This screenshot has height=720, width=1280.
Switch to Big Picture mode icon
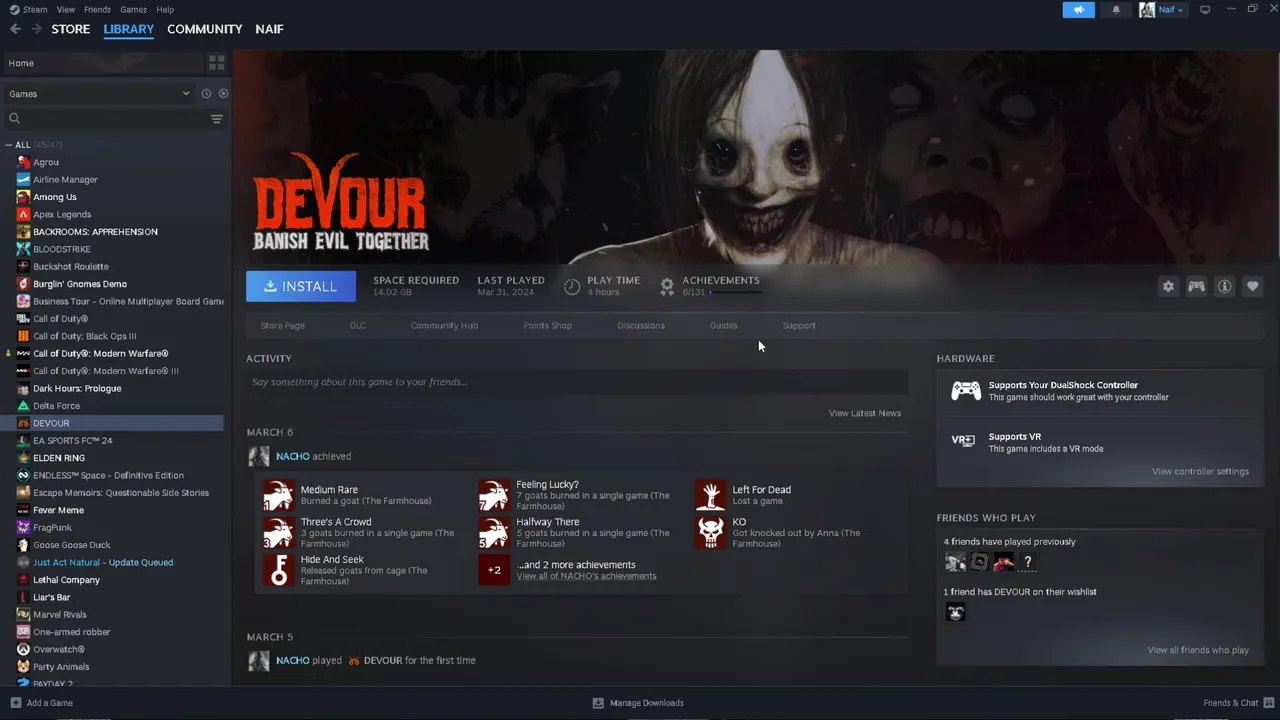click(x=1205, y=10)
